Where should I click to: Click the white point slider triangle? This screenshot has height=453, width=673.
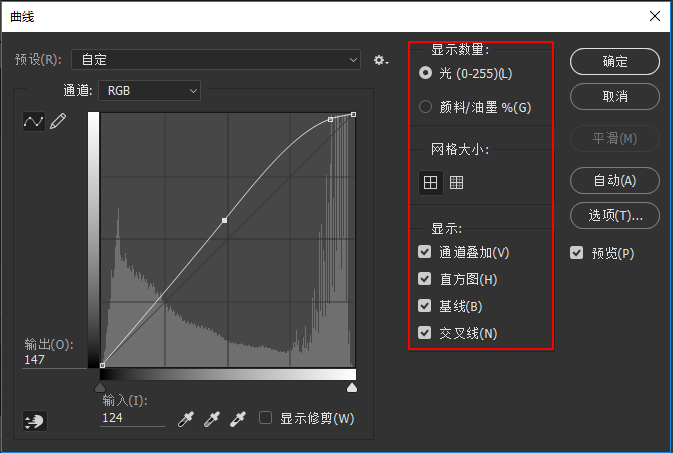pyautogui.click(x=352, y=388)
